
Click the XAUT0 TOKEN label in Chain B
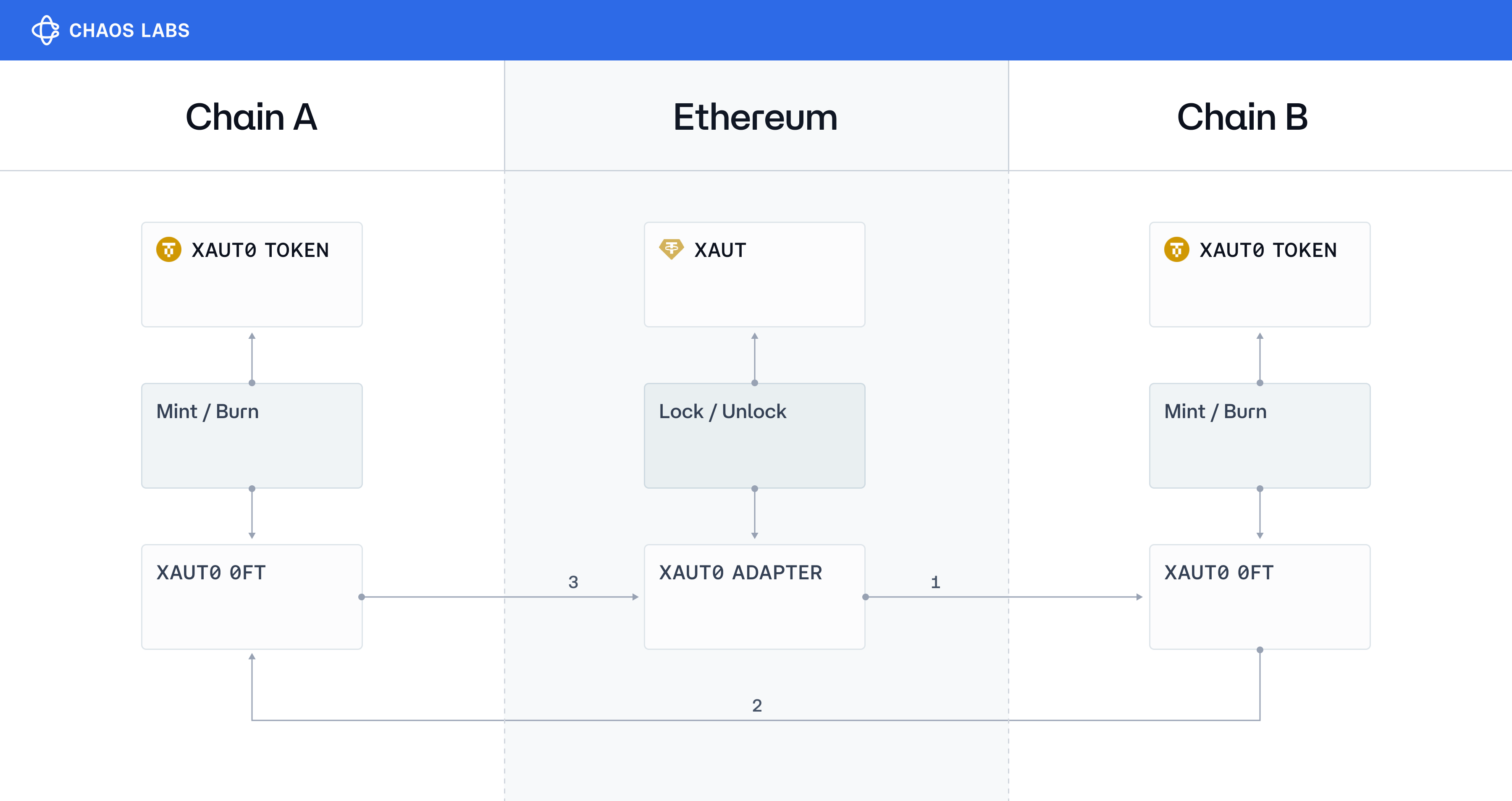[1268, 250]
